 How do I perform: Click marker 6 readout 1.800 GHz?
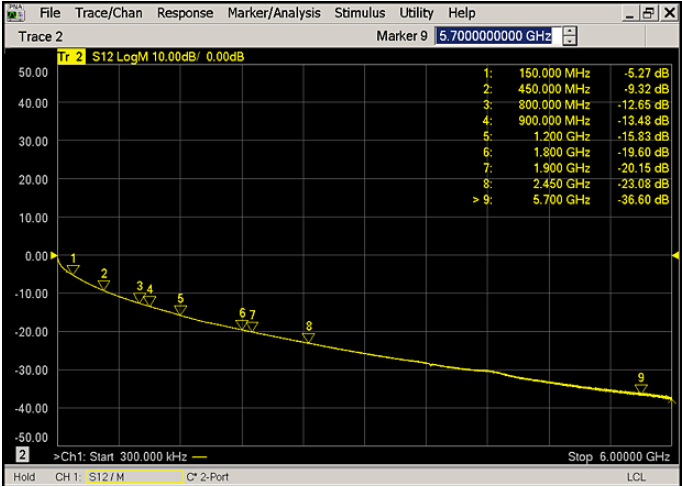[x=564, y=152]
